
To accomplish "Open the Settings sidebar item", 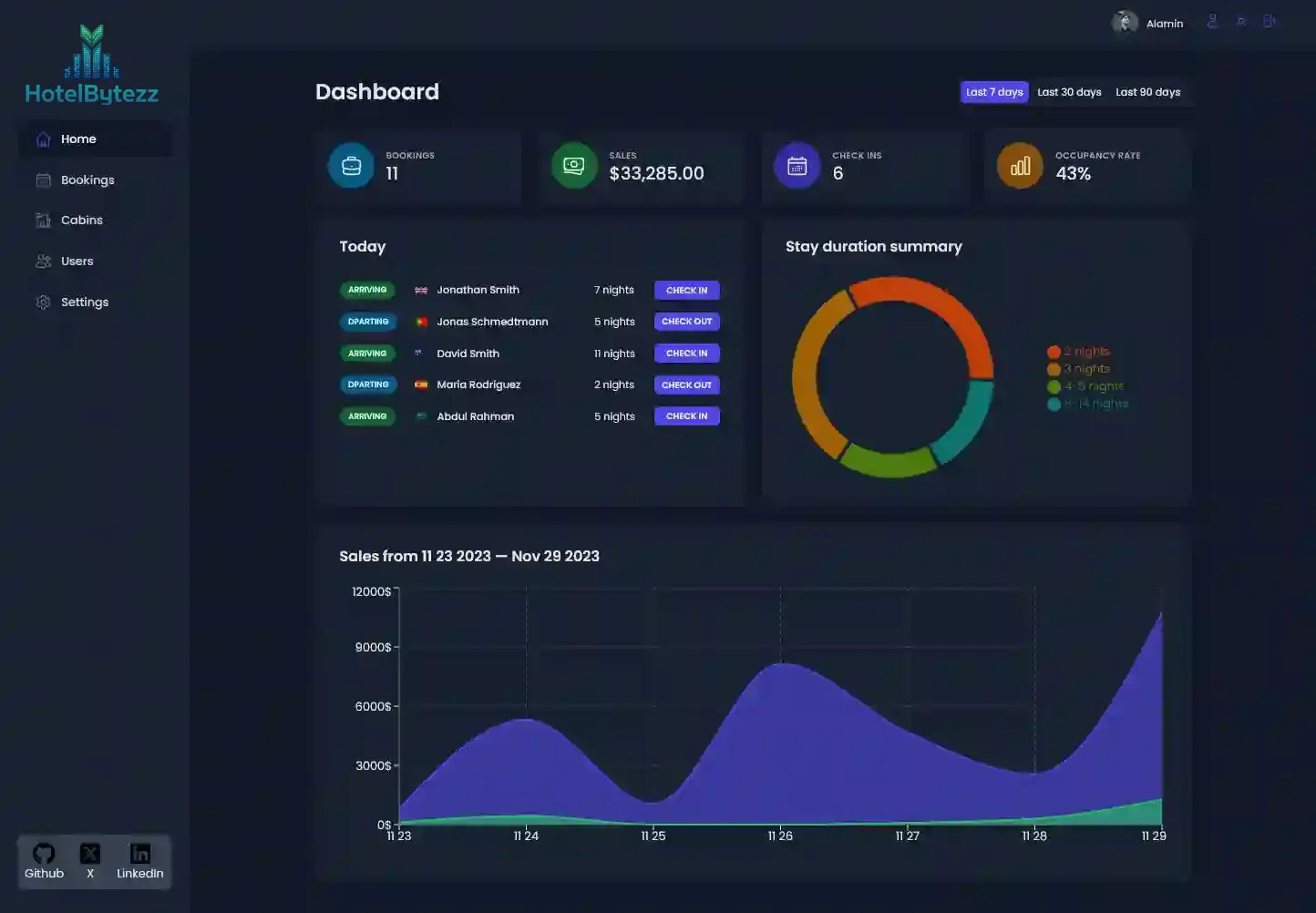I will tap(84, 303).
